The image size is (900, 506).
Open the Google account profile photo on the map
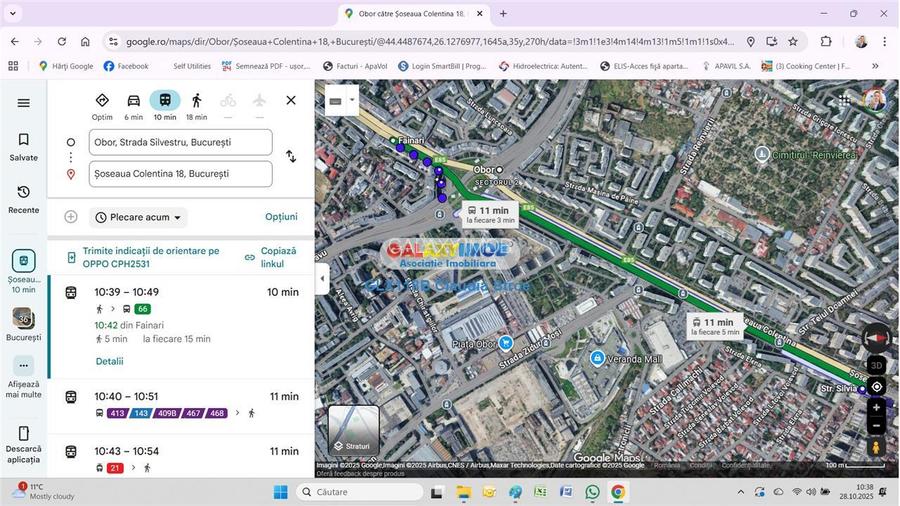tap(874, 100)
